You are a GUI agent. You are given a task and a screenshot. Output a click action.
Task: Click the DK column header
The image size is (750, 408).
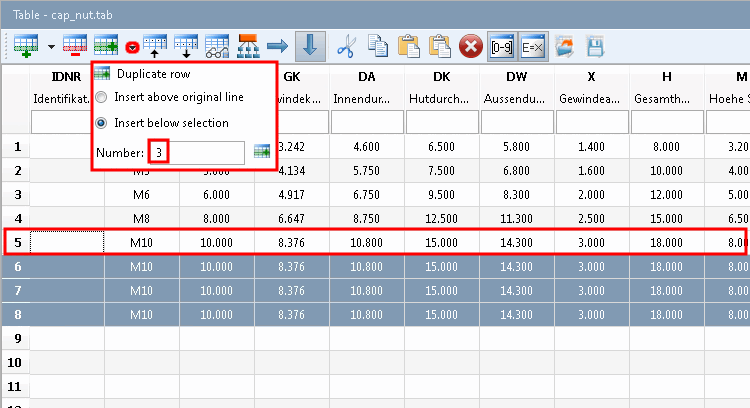point(441,77)
